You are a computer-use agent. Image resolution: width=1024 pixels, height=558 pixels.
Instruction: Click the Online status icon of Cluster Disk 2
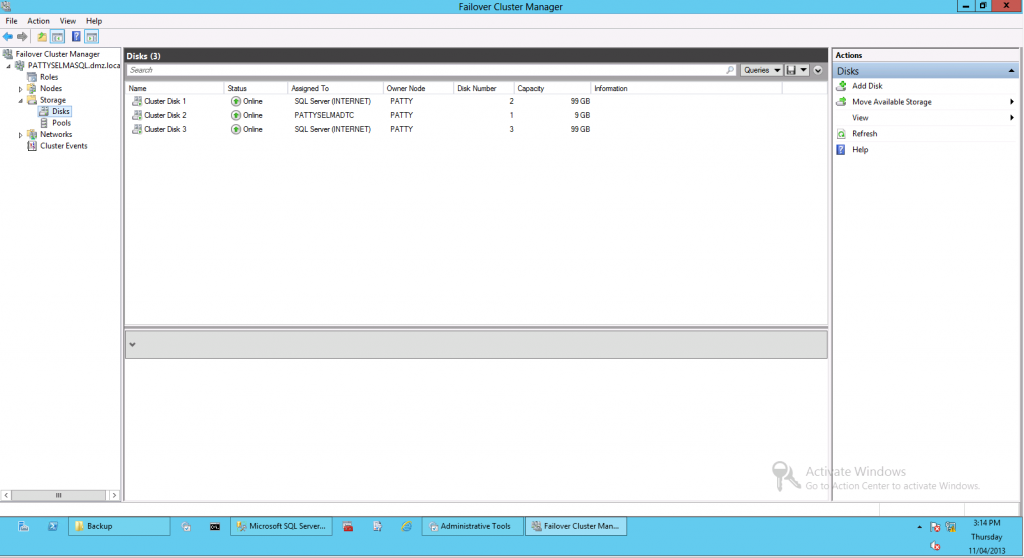click(236, 115)
